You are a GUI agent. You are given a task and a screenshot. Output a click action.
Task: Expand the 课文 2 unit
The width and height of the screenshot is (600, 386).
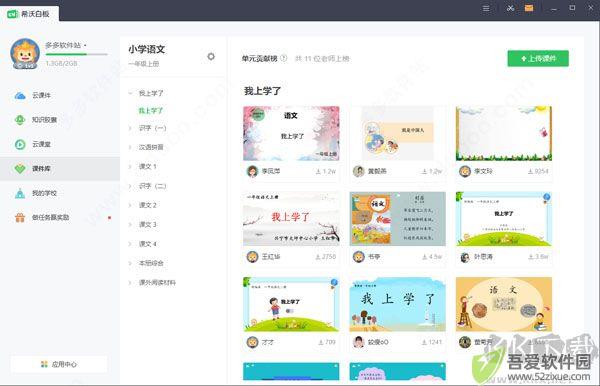[130, 205]
